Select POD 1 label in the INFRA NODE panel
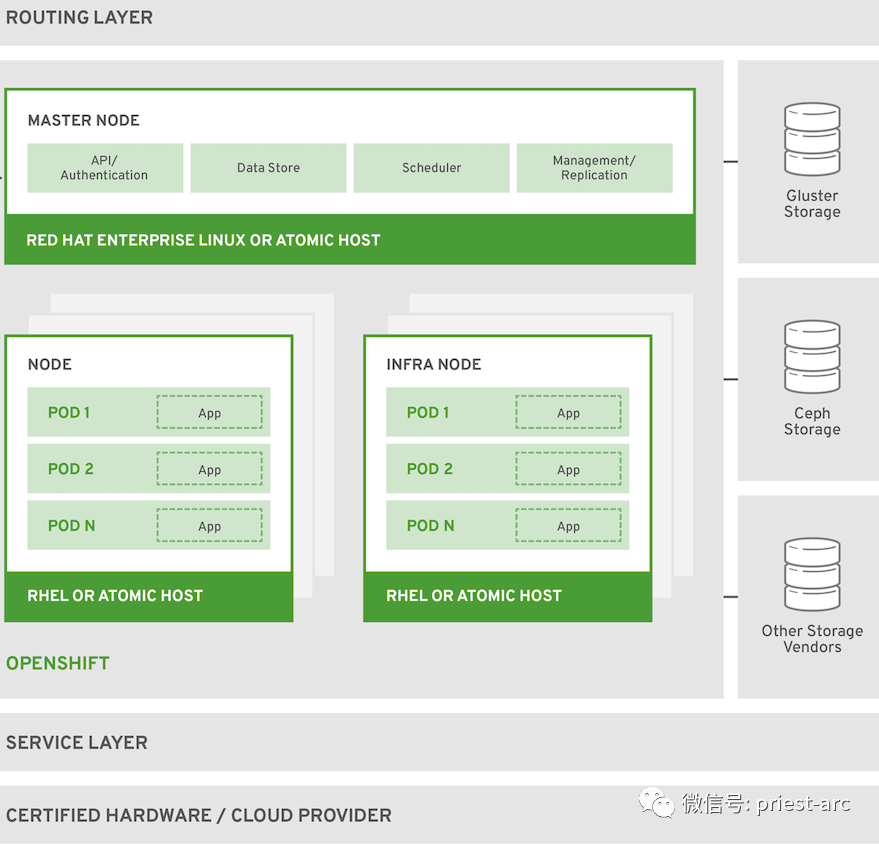The image size is (879, 844). pyautogui.click(x=428, y=412)
